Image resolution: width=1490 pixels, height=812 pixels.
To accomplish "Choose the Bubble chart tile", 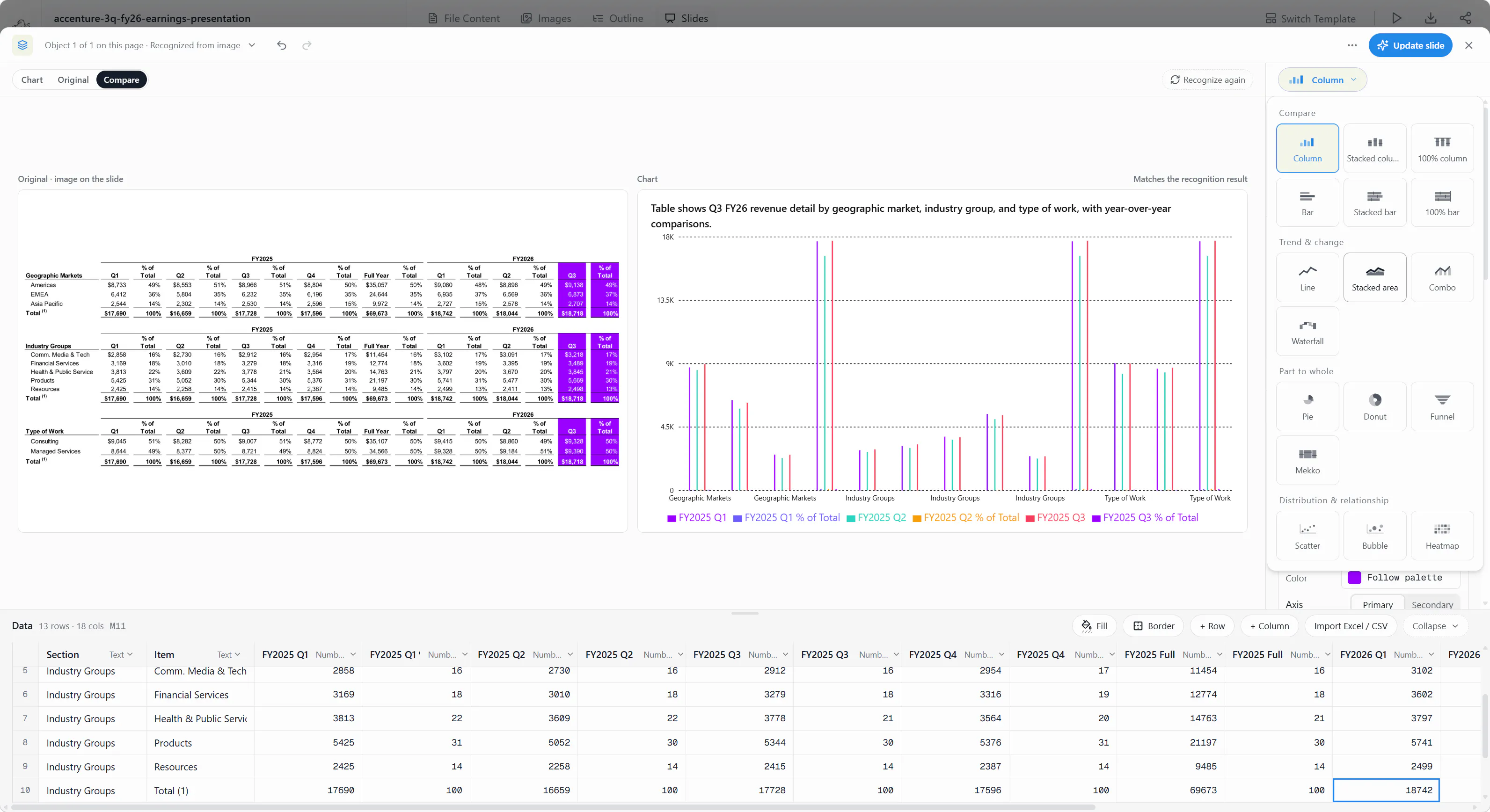I will click(1374, 535).
